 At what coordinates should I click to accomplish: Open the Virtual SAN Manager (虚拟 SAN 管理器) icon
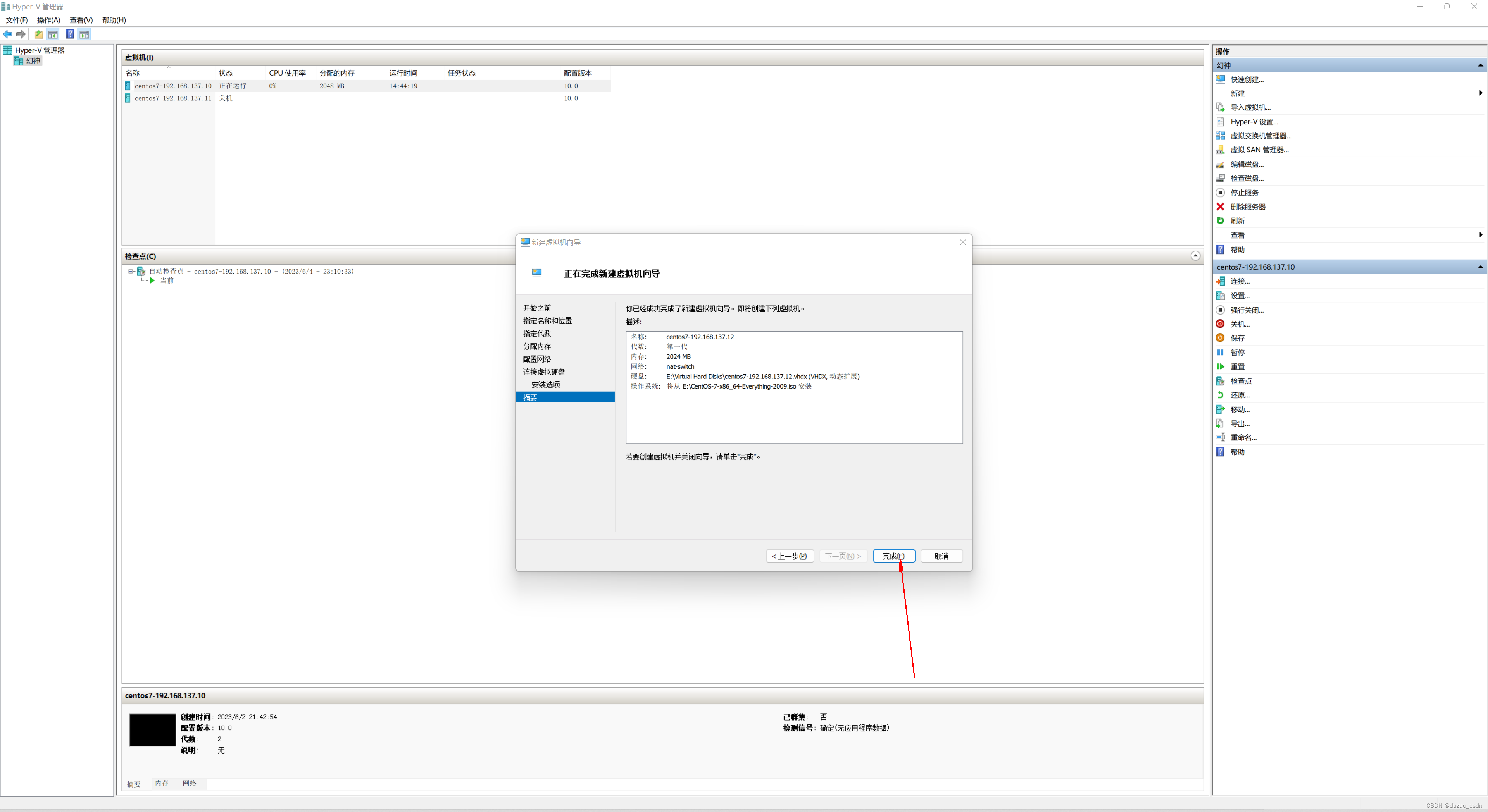(x=1220, y=150)
